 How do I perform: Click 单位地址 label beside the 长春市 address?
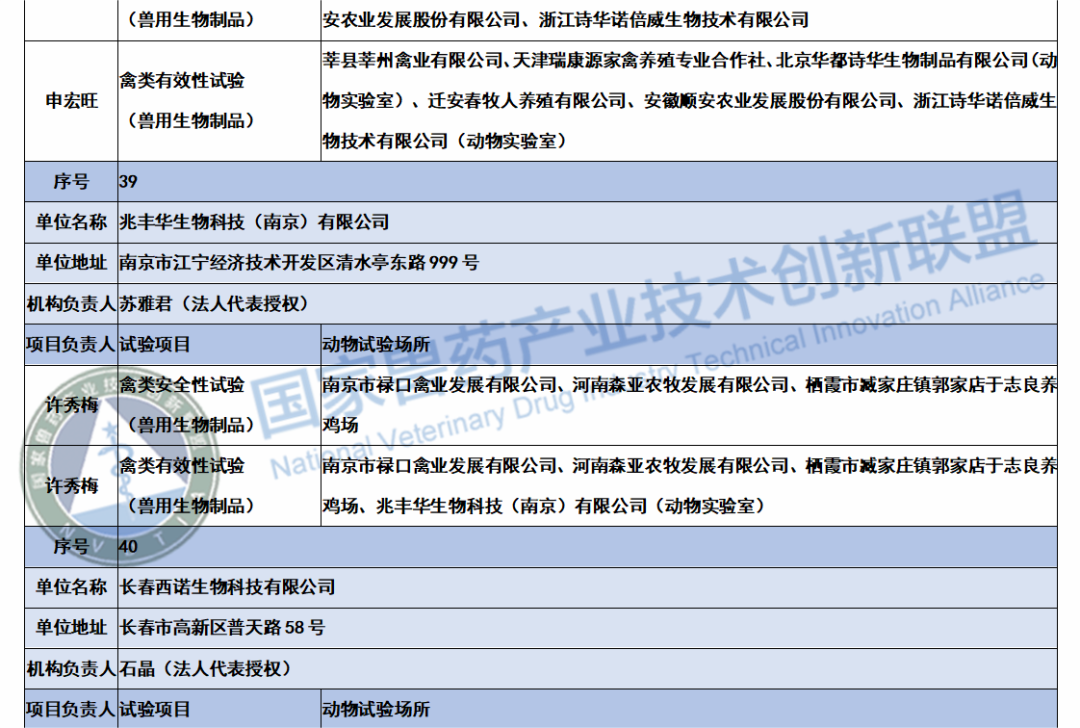pos(72,628)
